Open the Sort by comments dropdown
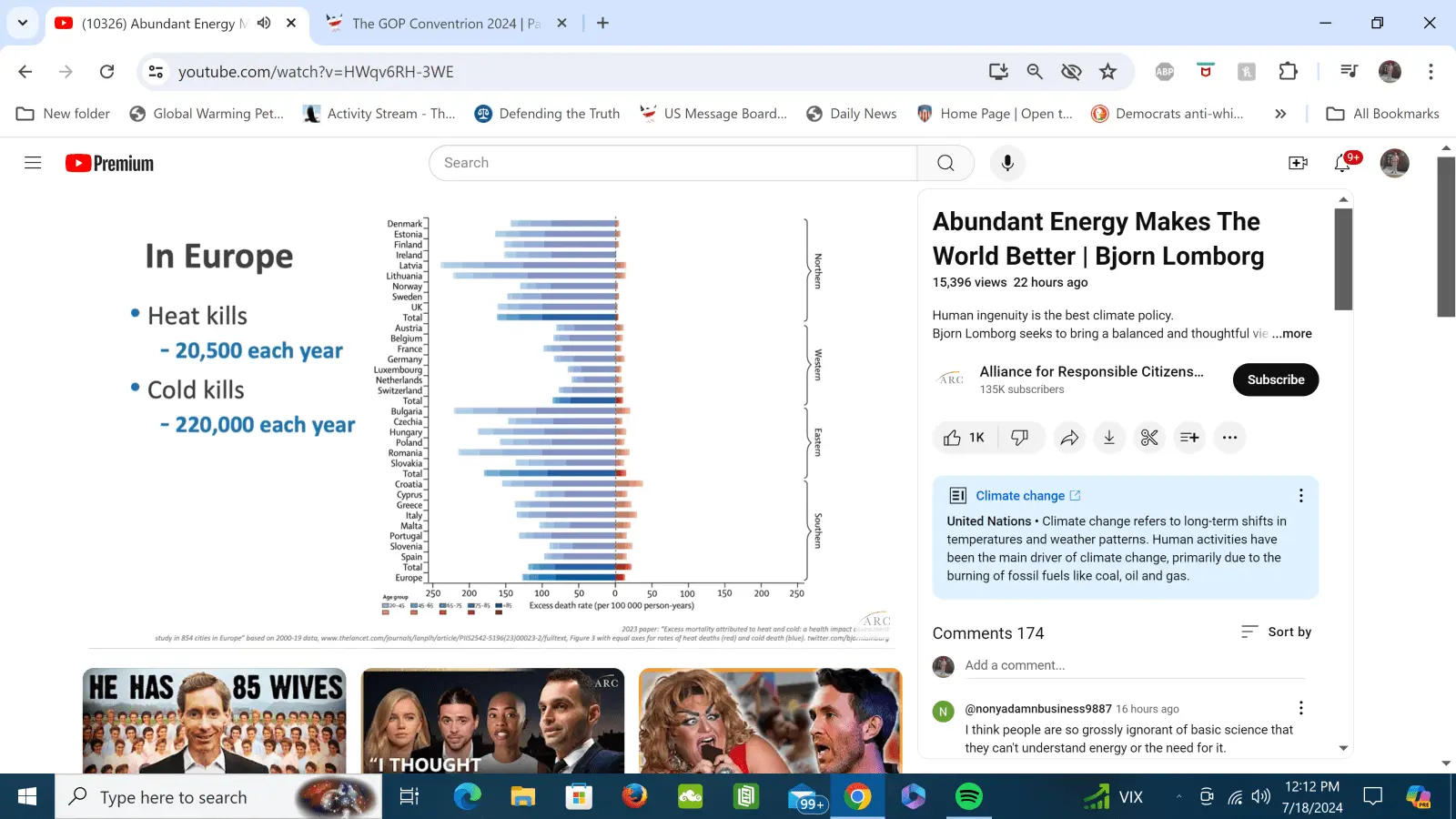The width and height of the screenshot is (1456, 819). click(1277, 632)
